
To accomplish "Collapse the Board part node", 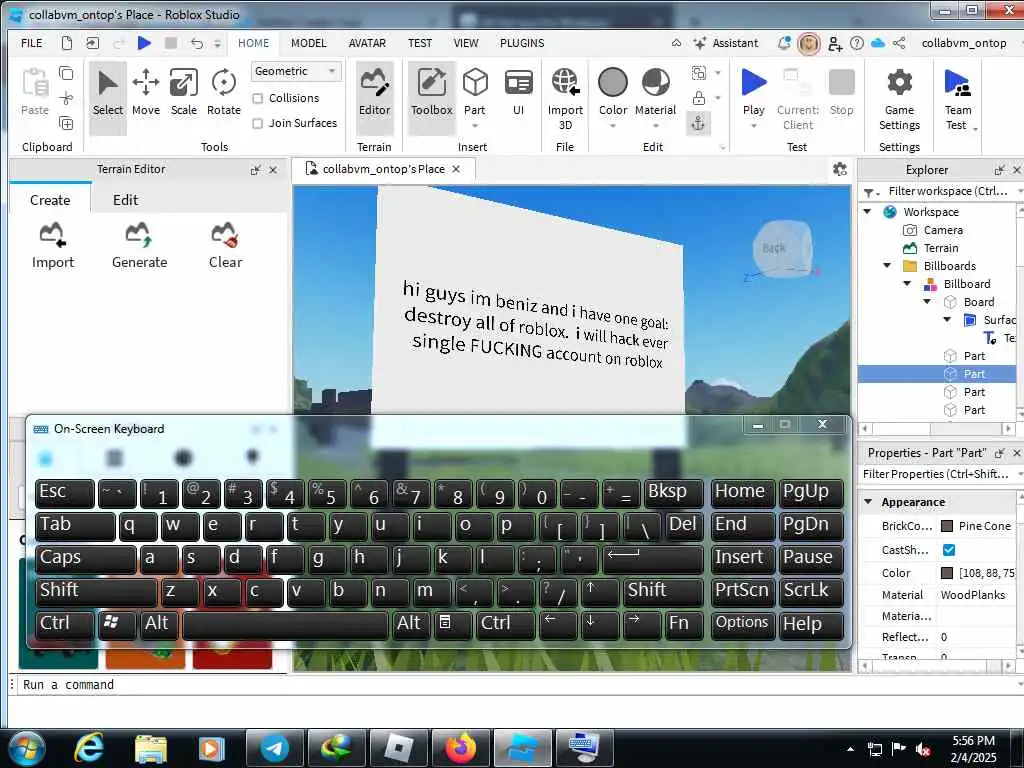I will pyautogui.click(x=927, y=302).
